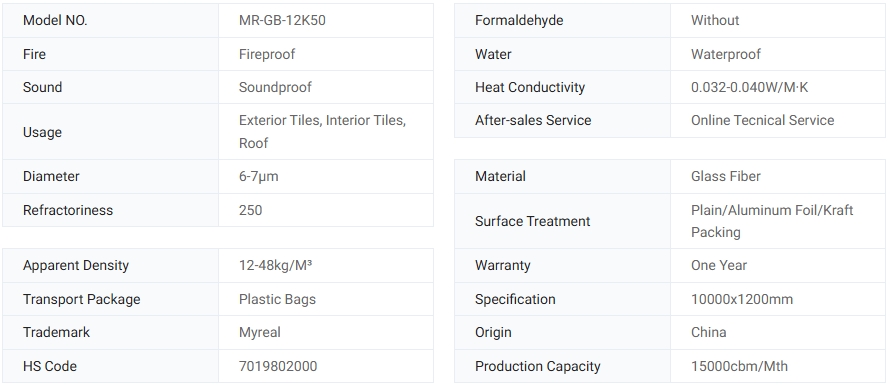Select Exterior Tiles, Interior Tiles, Roof text
This screenshot has height=388, width=891.
point(322,132)
